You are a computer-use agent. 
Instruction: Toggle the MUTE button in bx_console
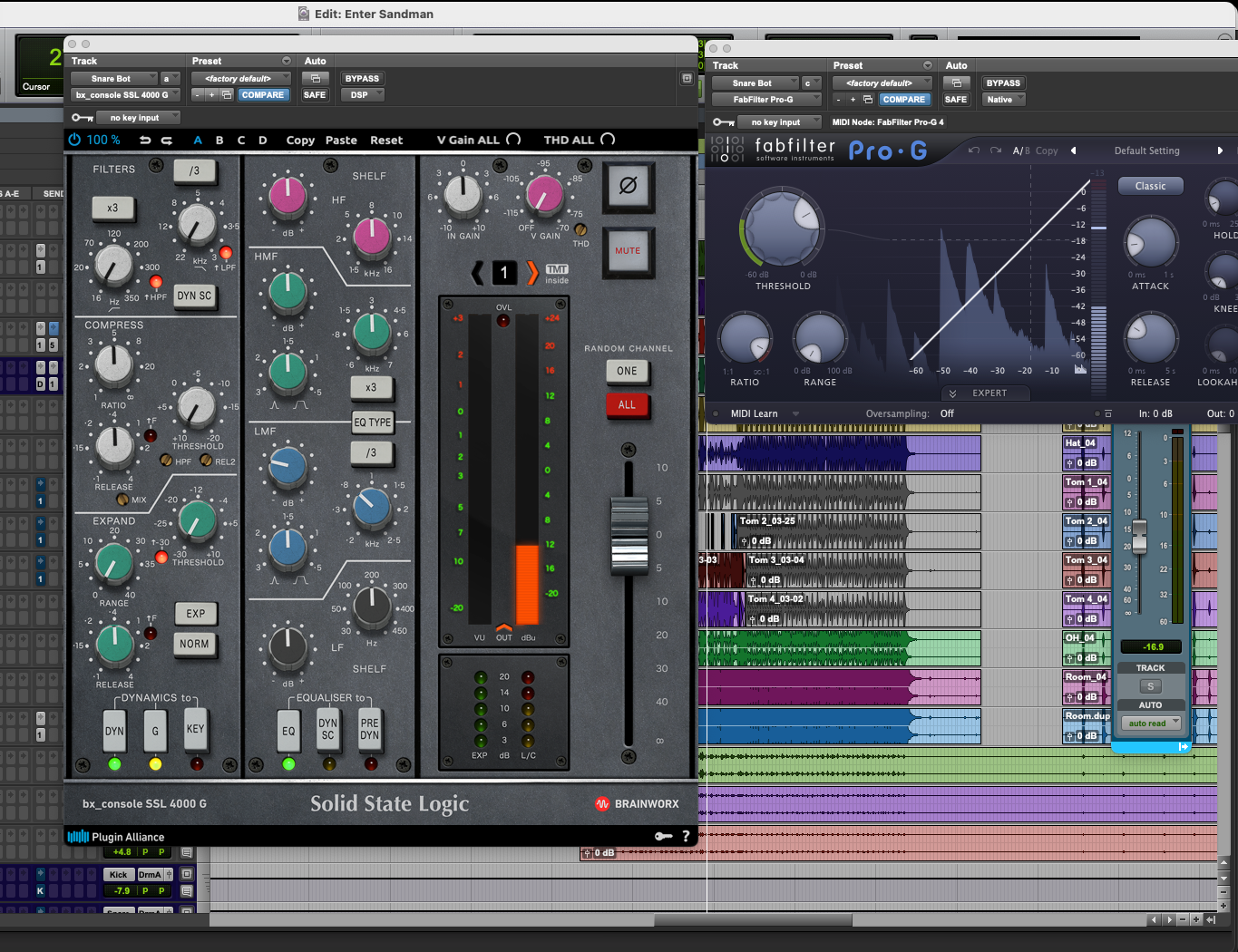coord(628,251)
